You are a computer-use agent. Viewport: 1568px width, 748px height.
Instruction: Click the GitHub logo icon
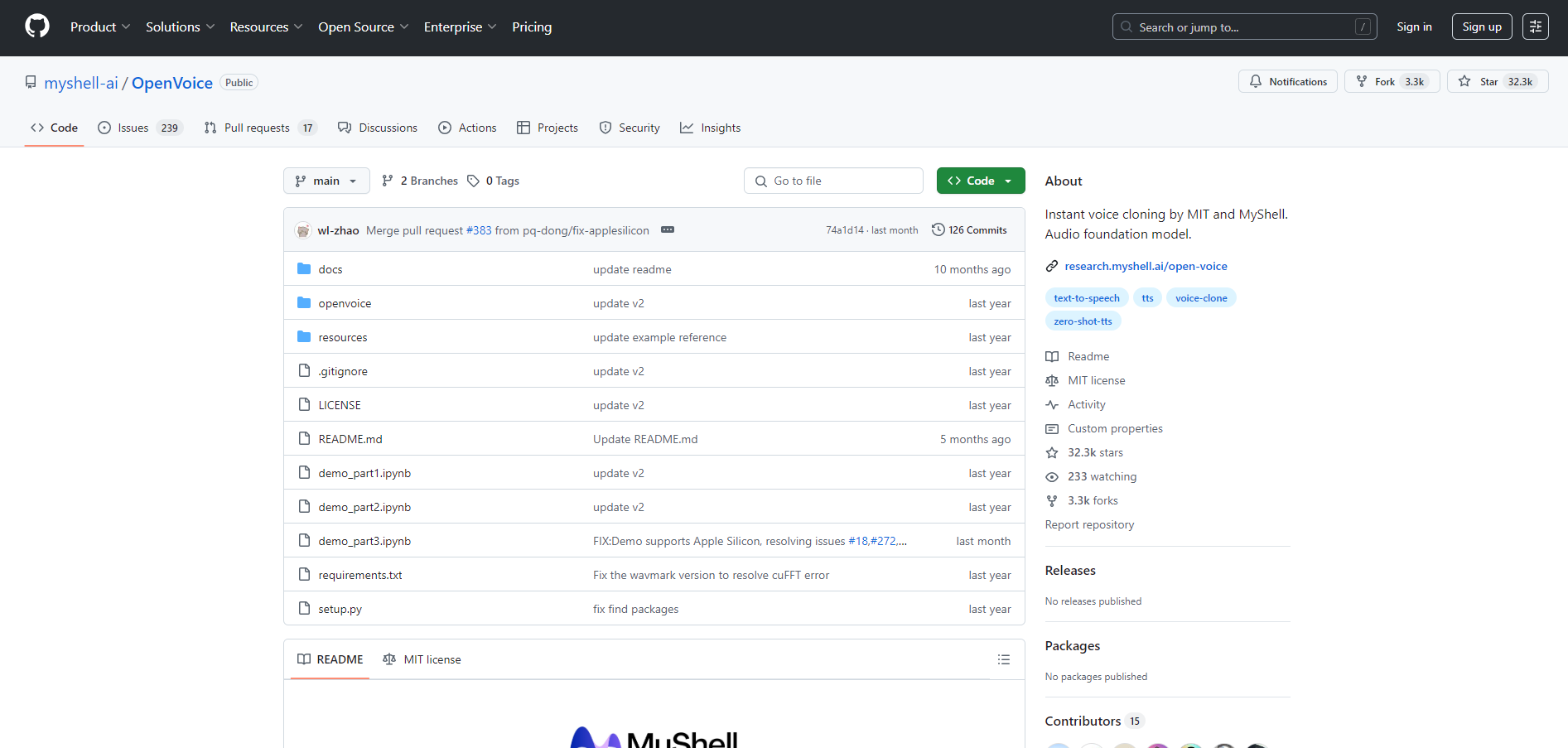[37, 27]
